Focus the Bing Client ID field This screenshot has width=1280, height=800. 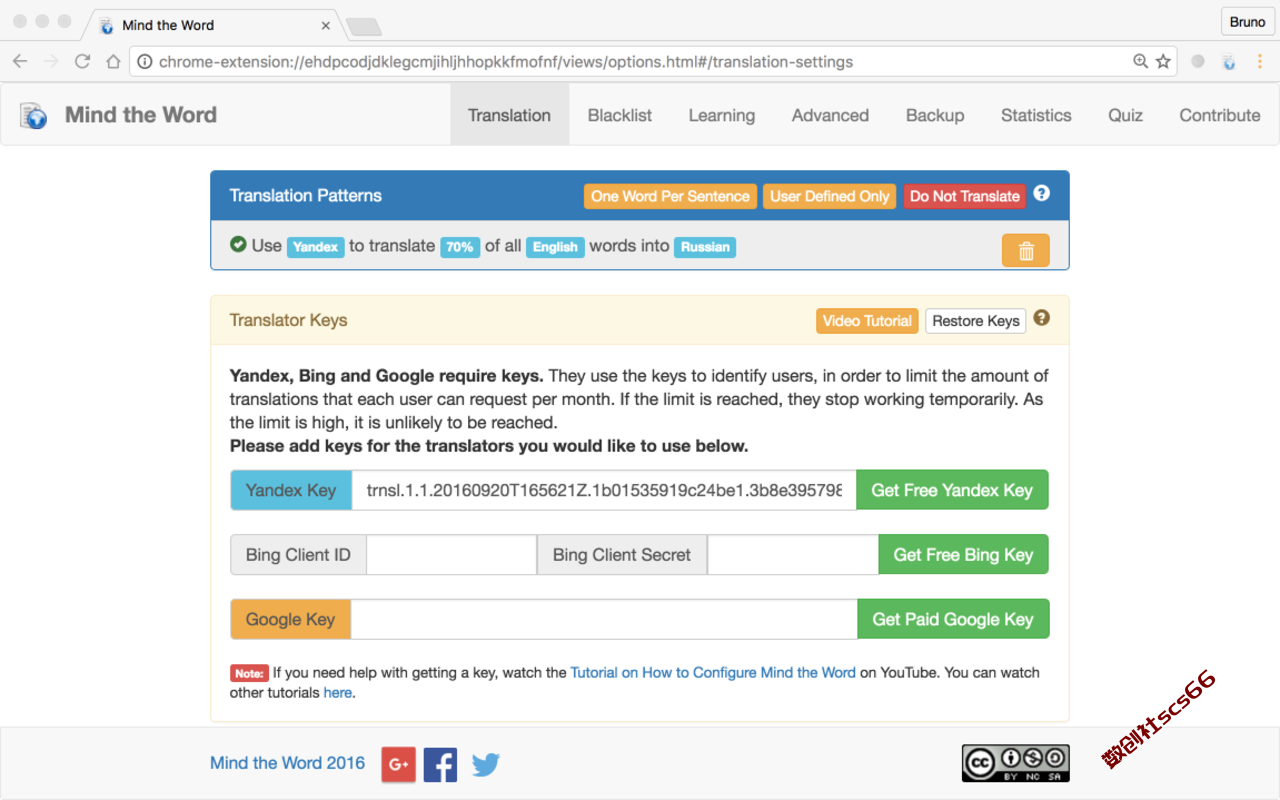[x=452, y=555]
